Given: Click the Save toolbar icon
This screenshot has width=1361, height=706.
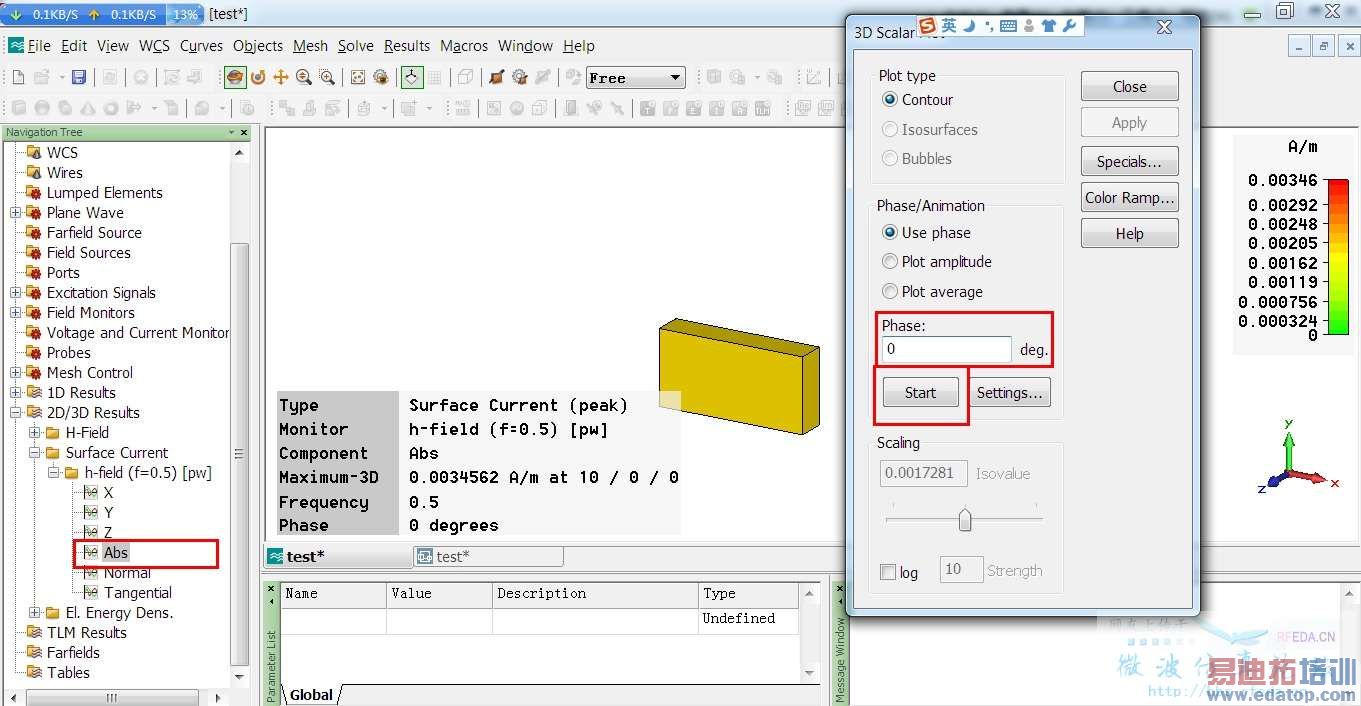Looking at the screenshot, I should [79, 77].
